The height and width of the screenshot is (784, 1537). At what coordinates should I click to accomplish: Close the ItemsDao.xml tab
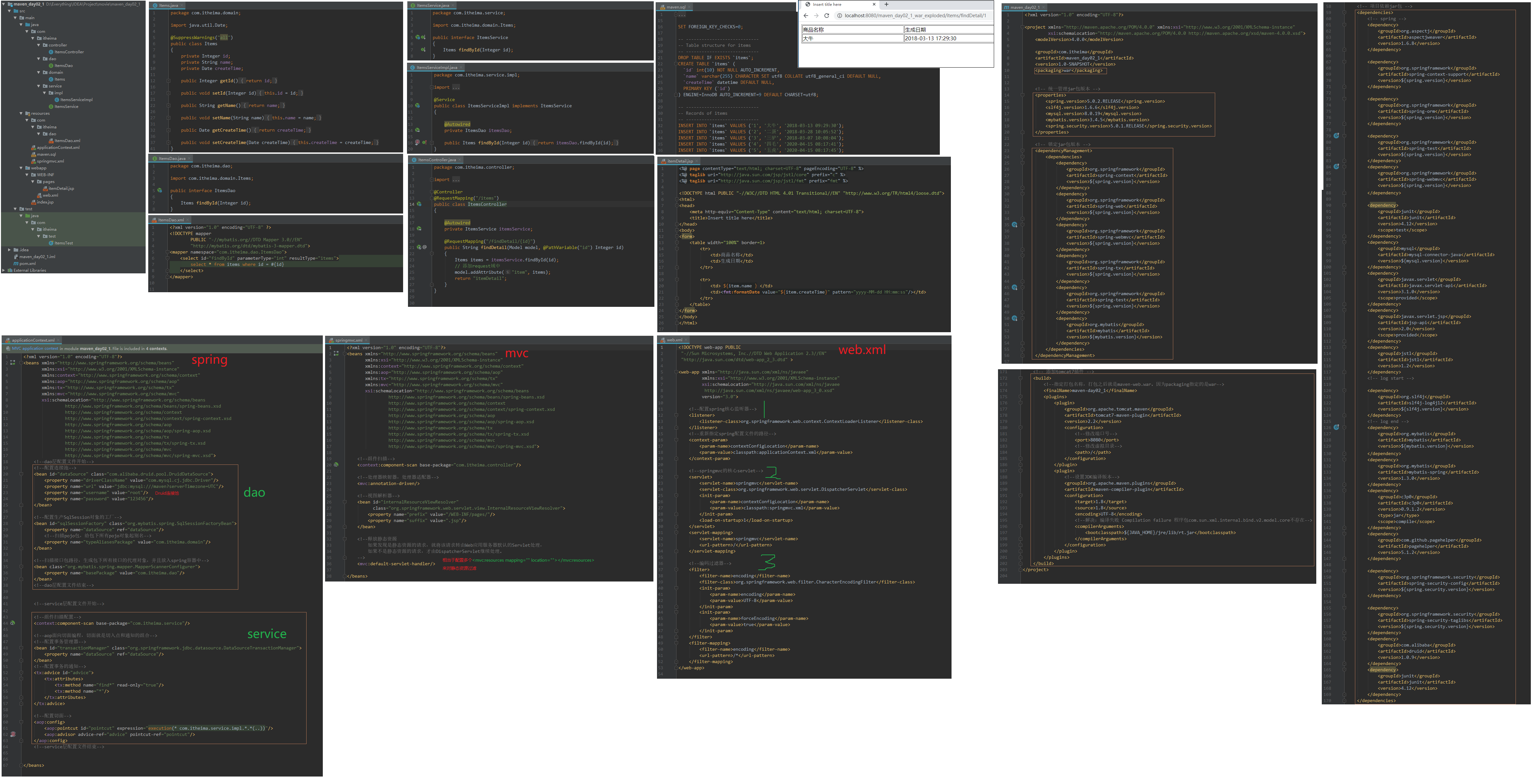(187, 220)
